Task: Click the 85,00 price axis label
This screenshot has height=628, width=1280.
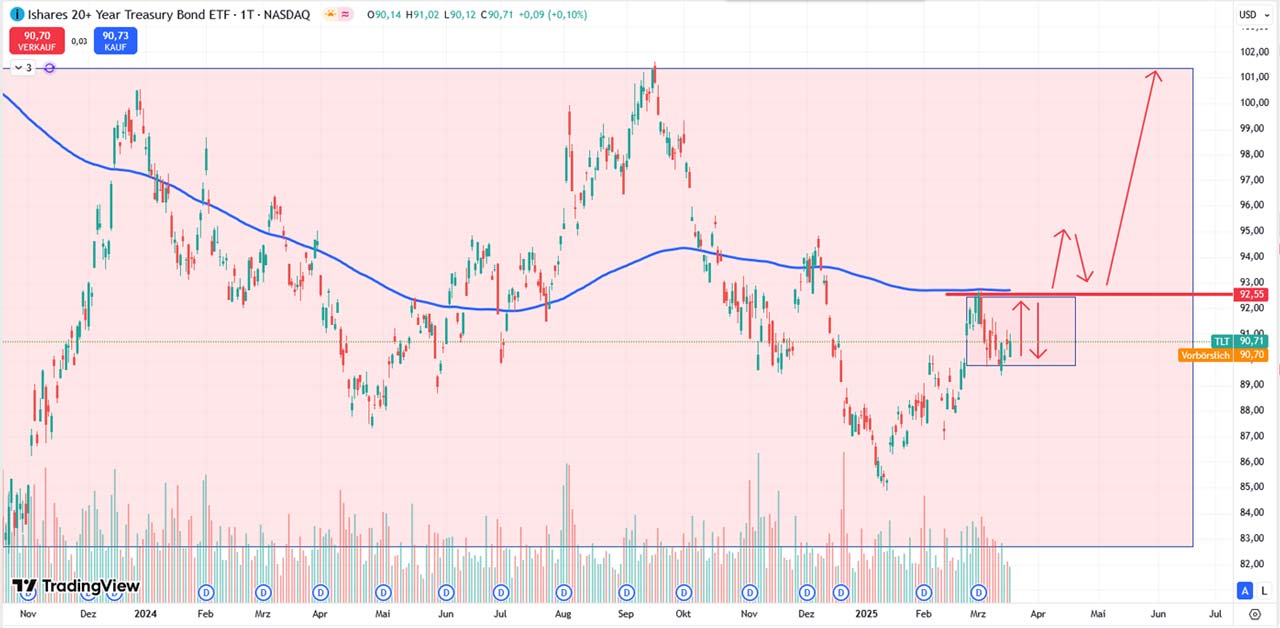Action: click(1254, 488)
